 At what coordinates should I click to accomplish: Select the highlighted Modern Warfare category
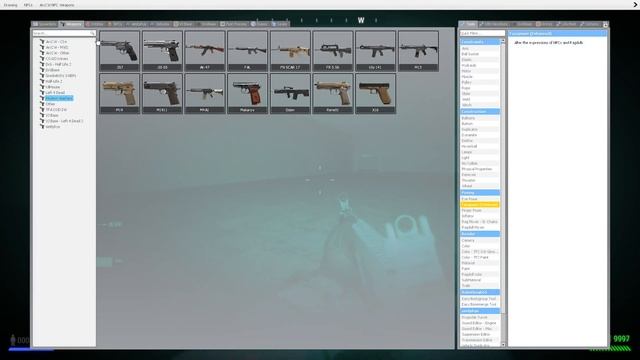(59, 98)
